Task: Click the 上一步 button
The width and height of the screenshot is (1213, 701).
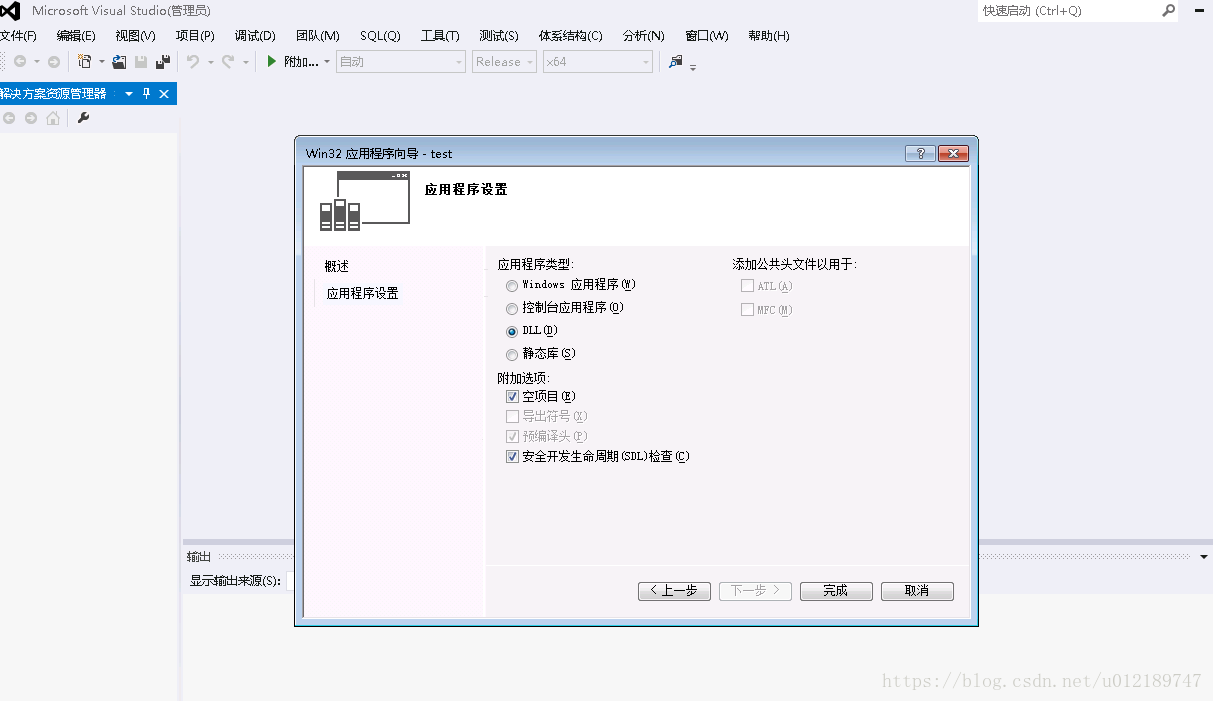Action: pos(674,591)
